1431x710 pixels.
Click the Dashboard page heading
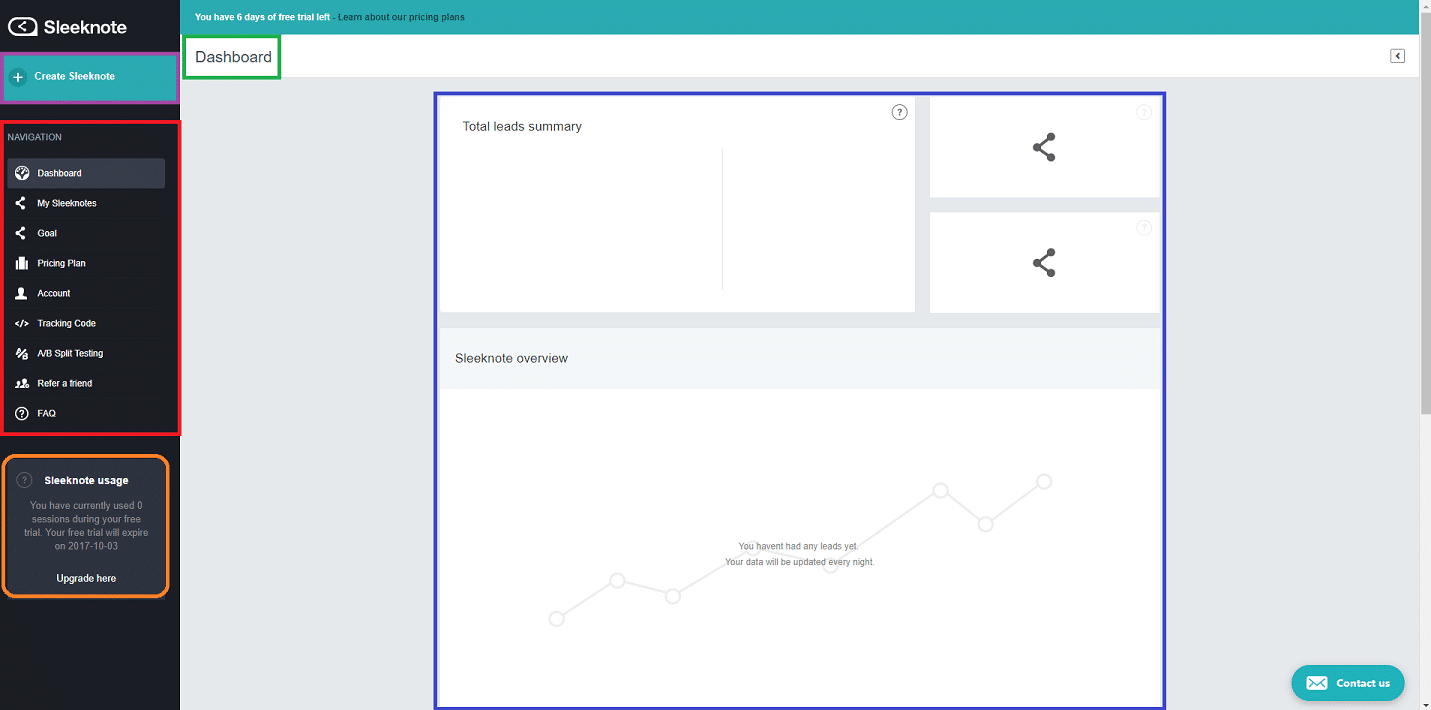233,57
